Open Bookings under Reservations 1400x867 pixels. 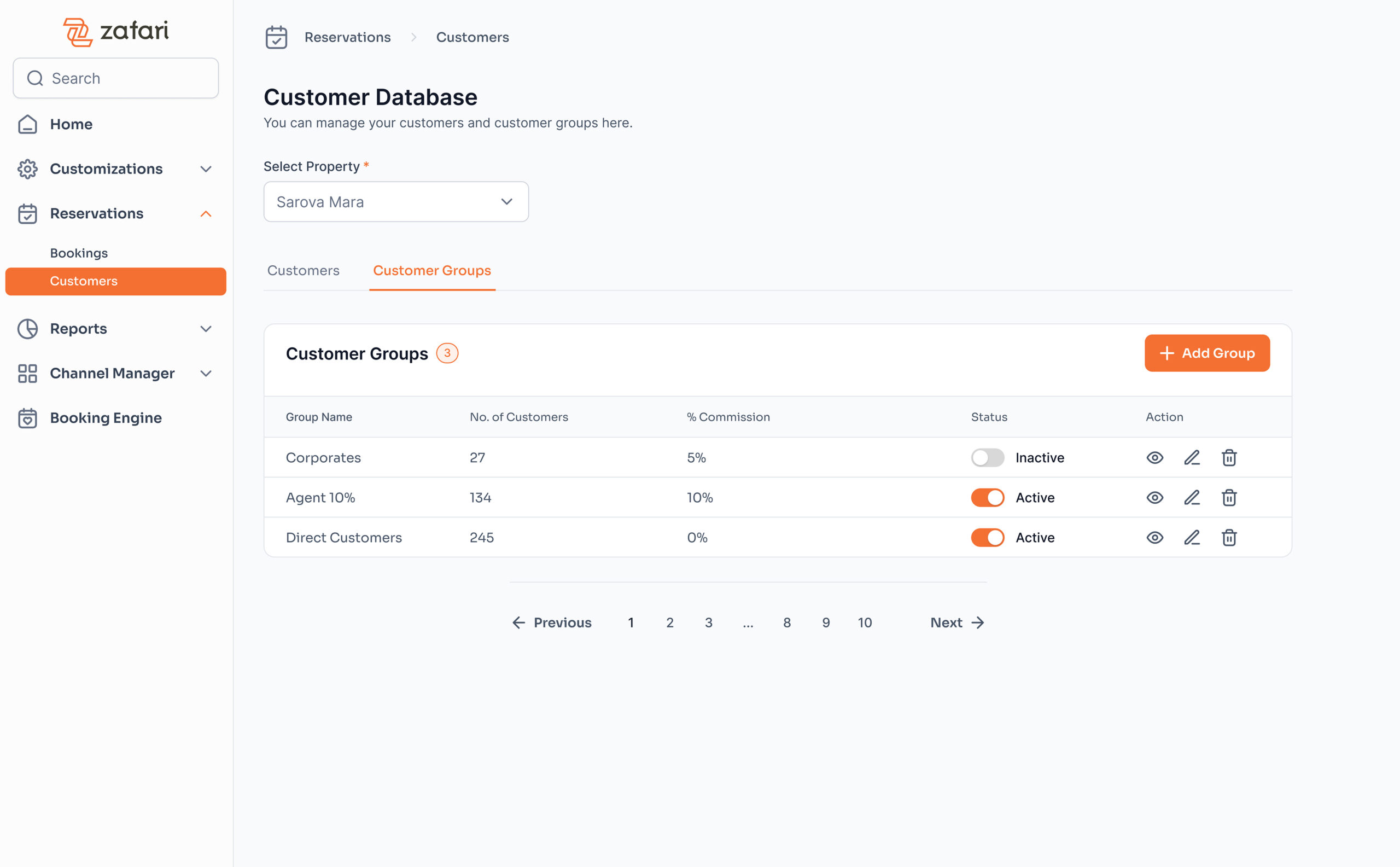(79, 253)
